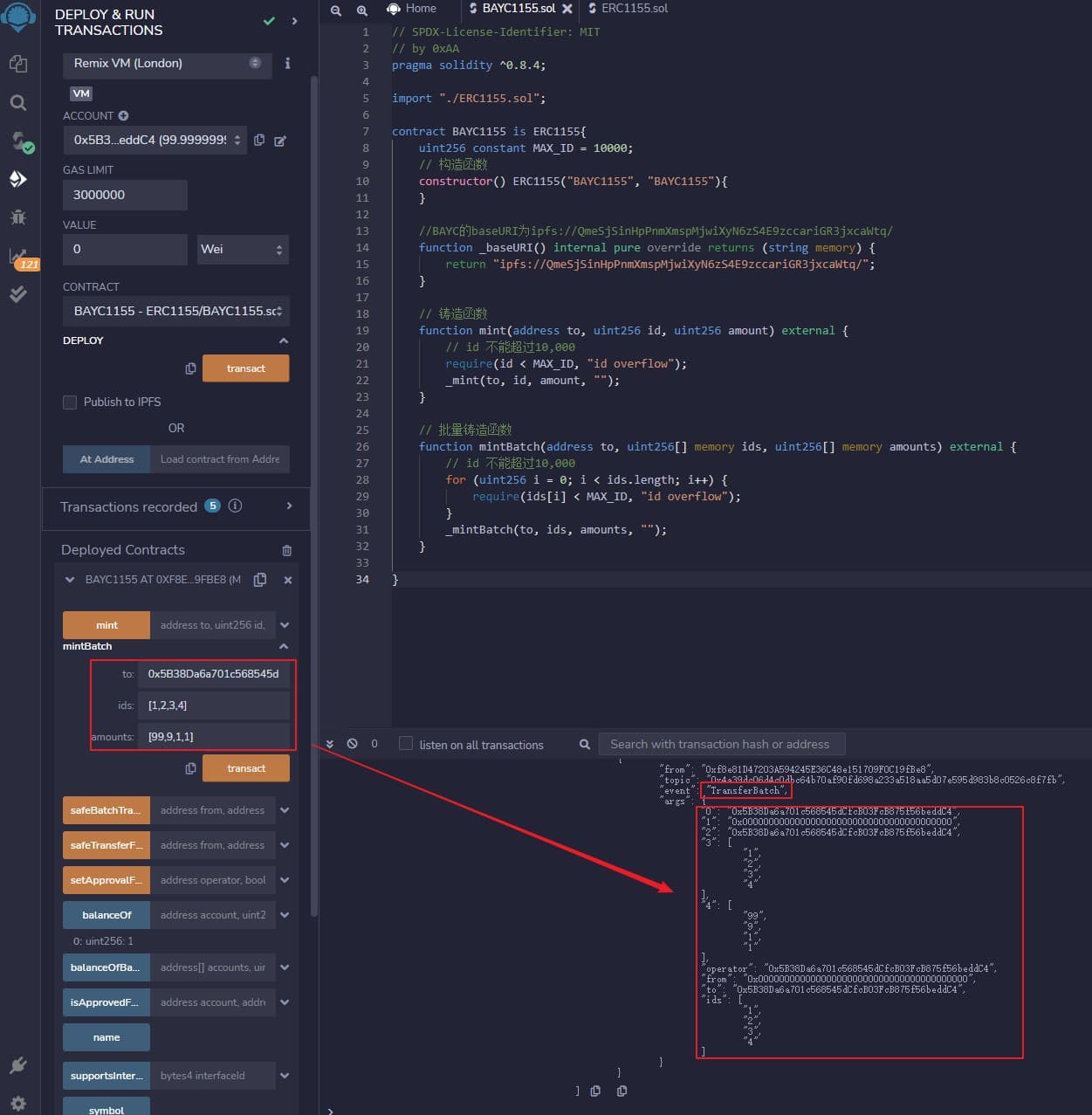Open the Debugger bug icon
1092x1115 pixels.
point(17,217)
